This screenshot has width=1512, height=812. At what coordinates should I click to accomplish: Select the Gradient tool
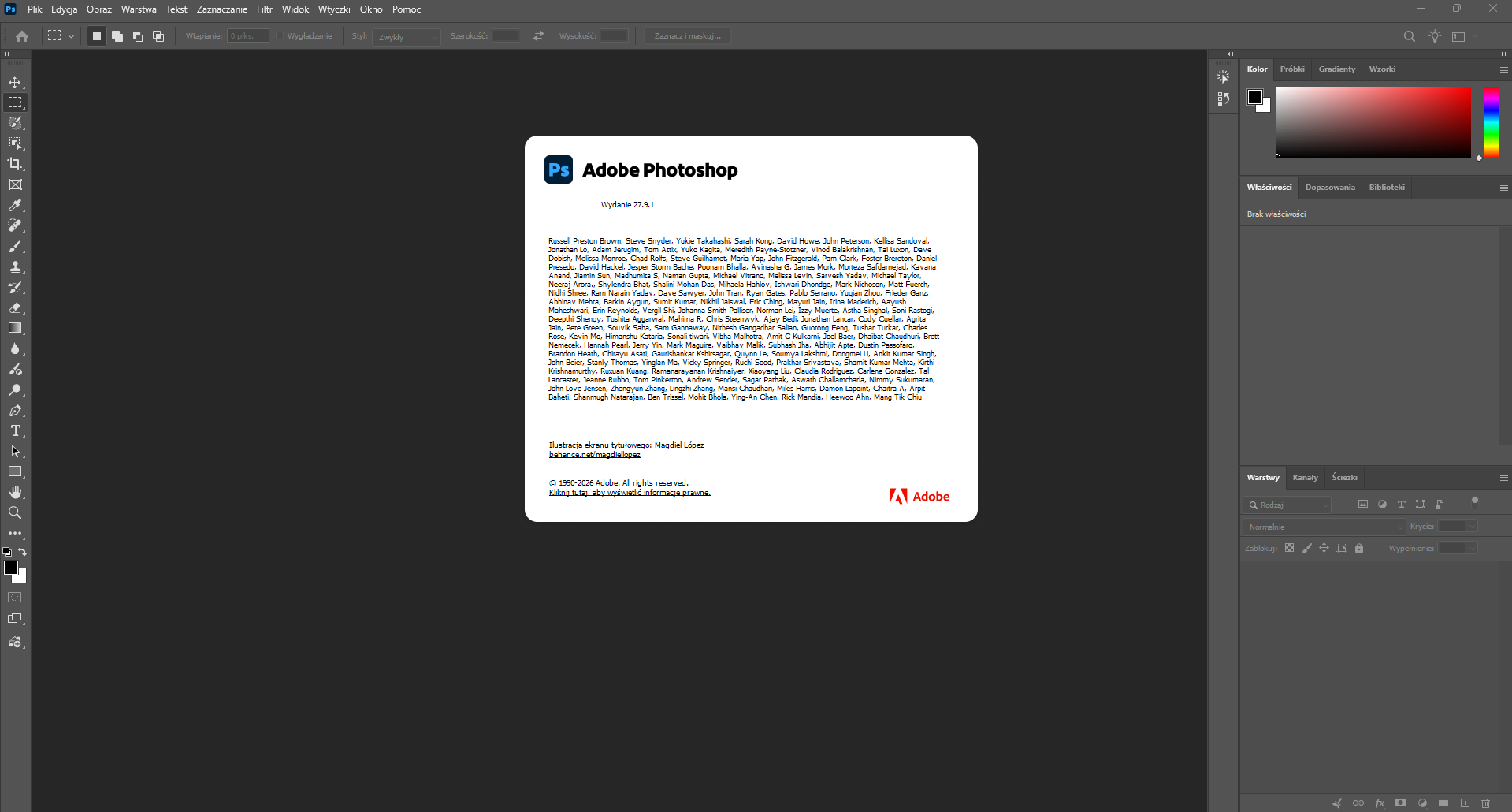pos(15,328)
